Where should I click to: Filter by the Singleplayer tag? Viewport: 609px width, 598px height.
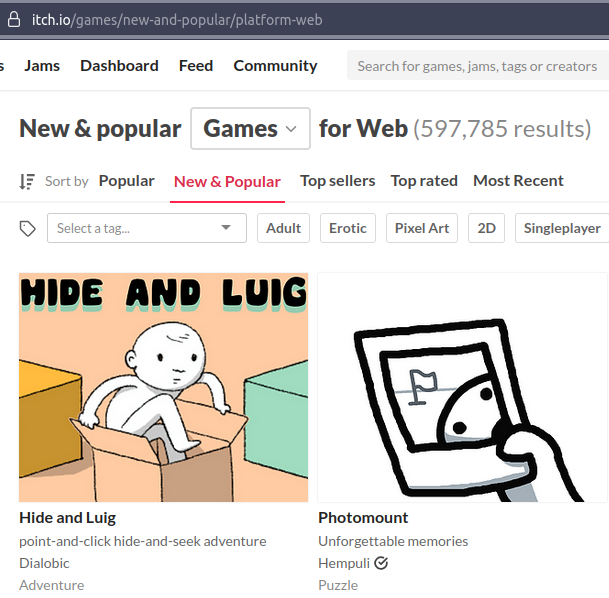click(x=562, y=228)
